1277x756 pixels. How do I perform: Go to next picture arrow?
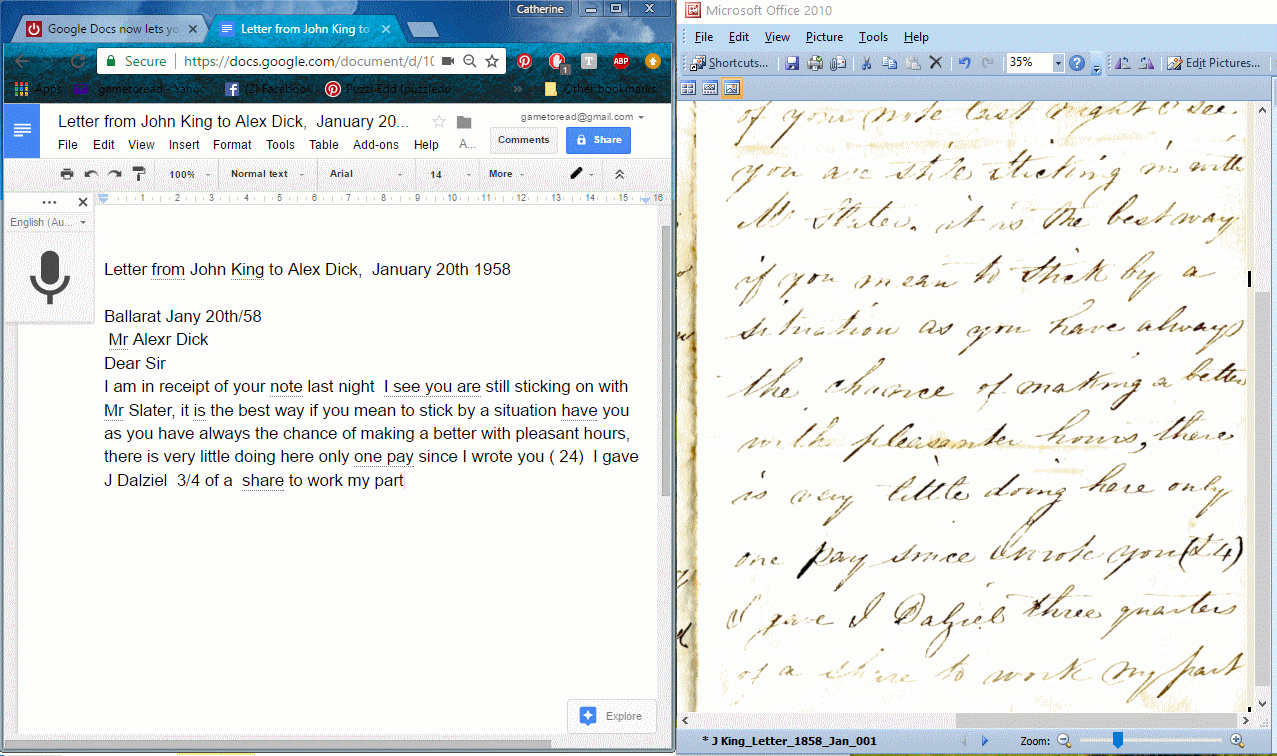coord(985,741)
